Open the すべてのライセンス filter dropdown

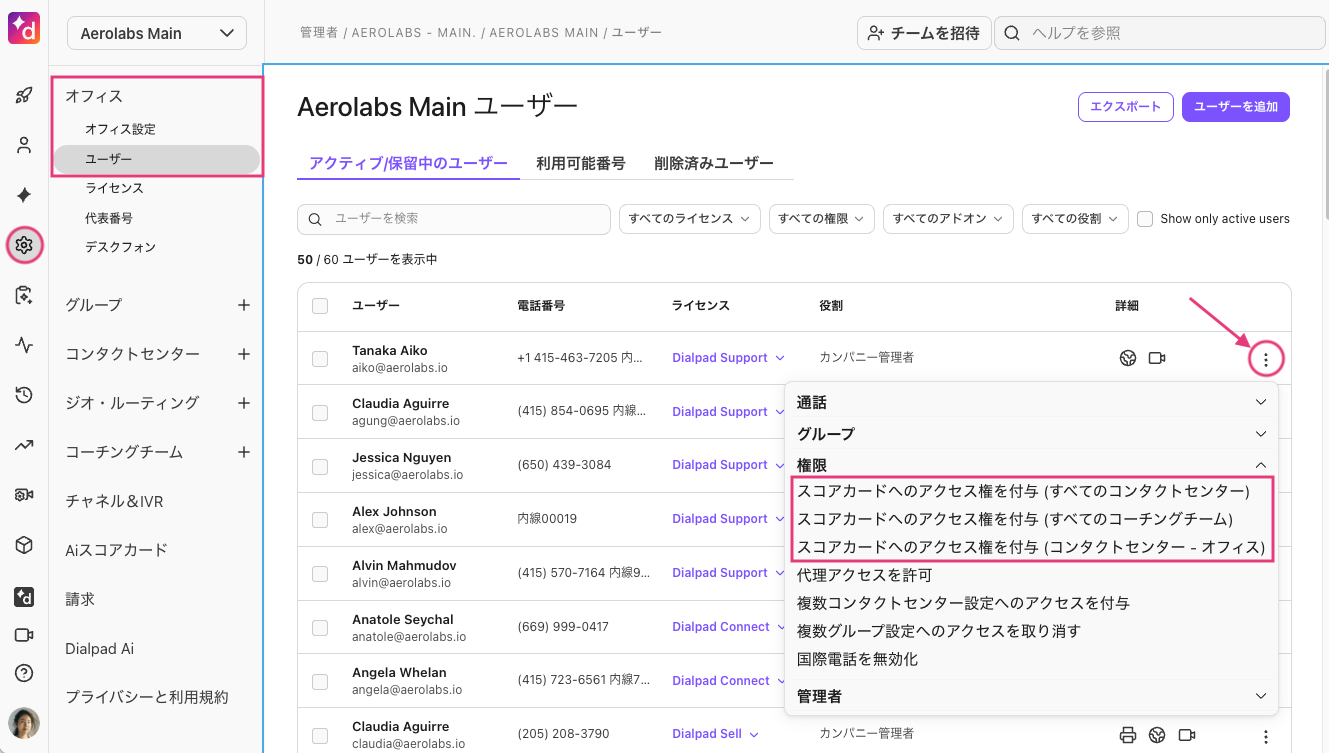click(690, 219)
